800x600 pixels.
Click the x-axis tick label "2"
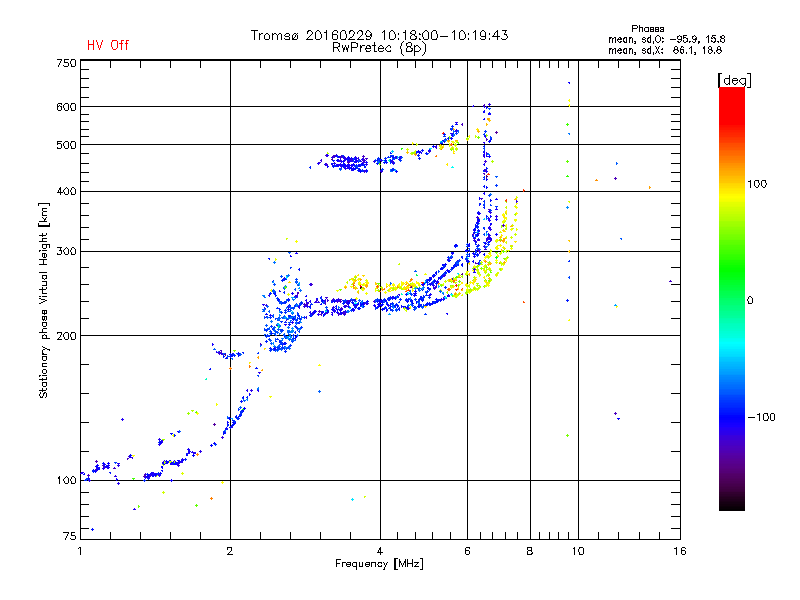tap(230, 551)
